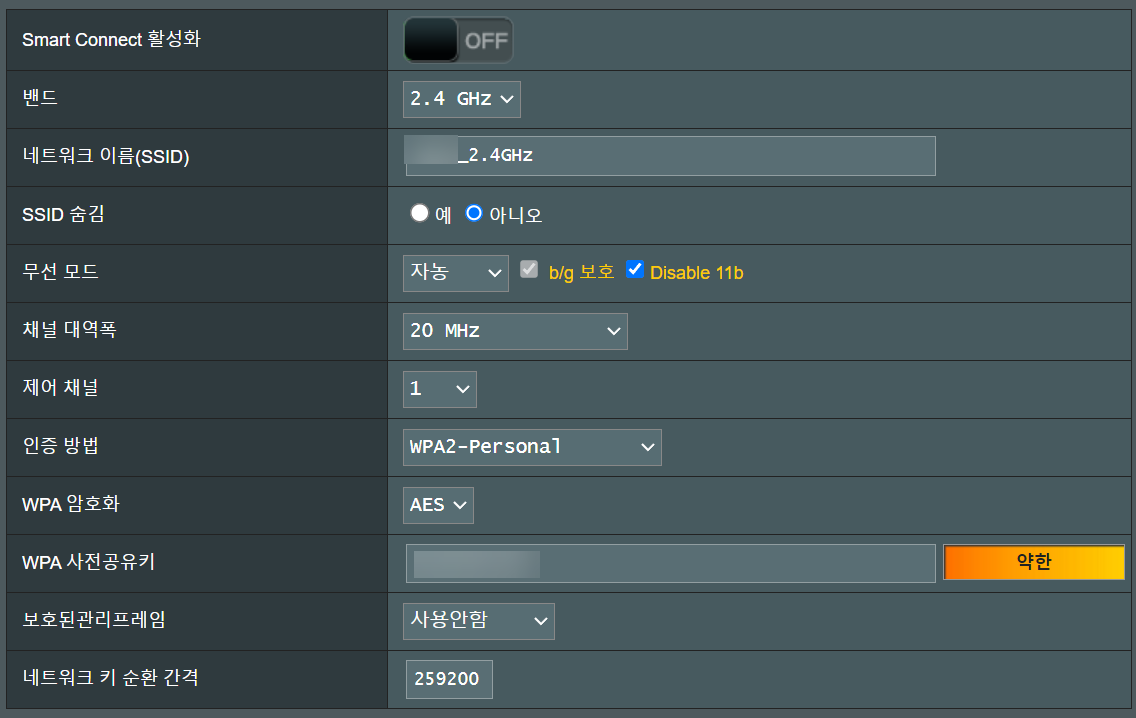The image size is (1136, 718).
Task: Click the 인증 방법 row label
Action: (x=61, y=446)
